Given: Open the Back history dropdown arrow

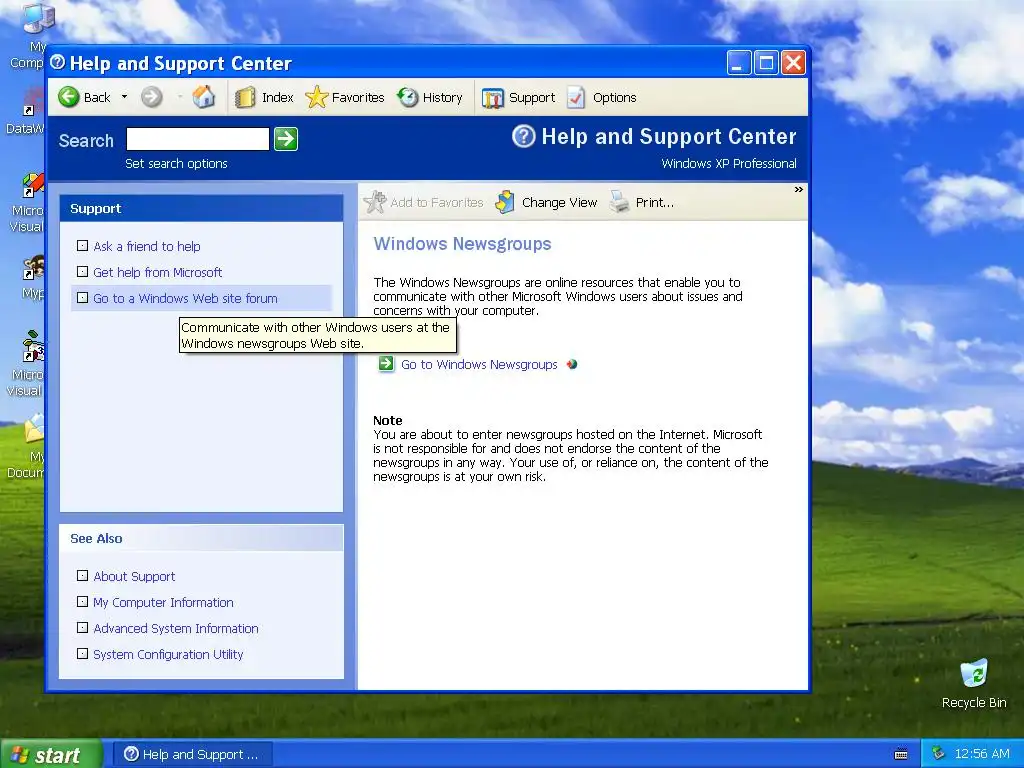Looking at the screenshot, I should (x=124, y=97).
